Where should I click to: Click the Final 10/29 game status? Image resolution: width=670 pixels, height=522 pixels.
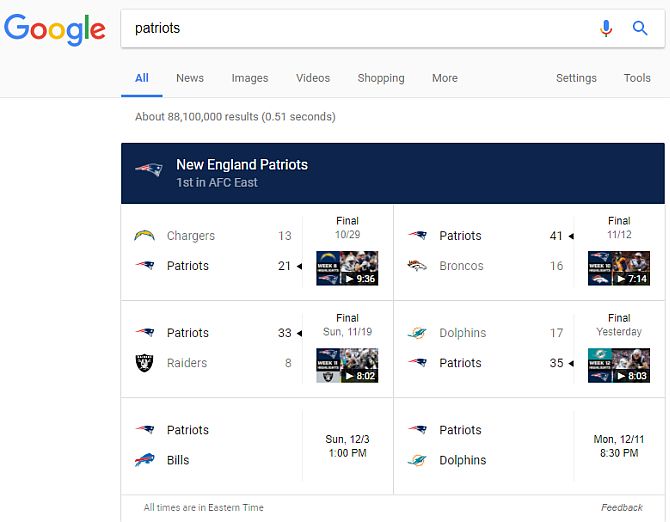point(347,228)
